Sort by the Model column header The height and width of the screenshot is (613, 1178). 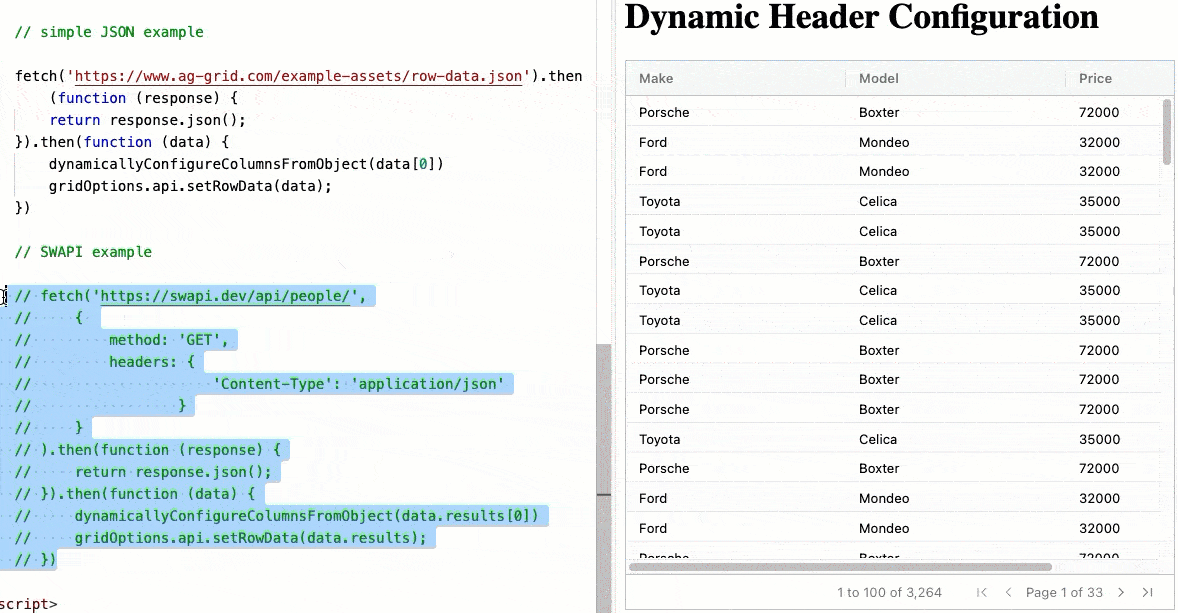tap(878, 78)
